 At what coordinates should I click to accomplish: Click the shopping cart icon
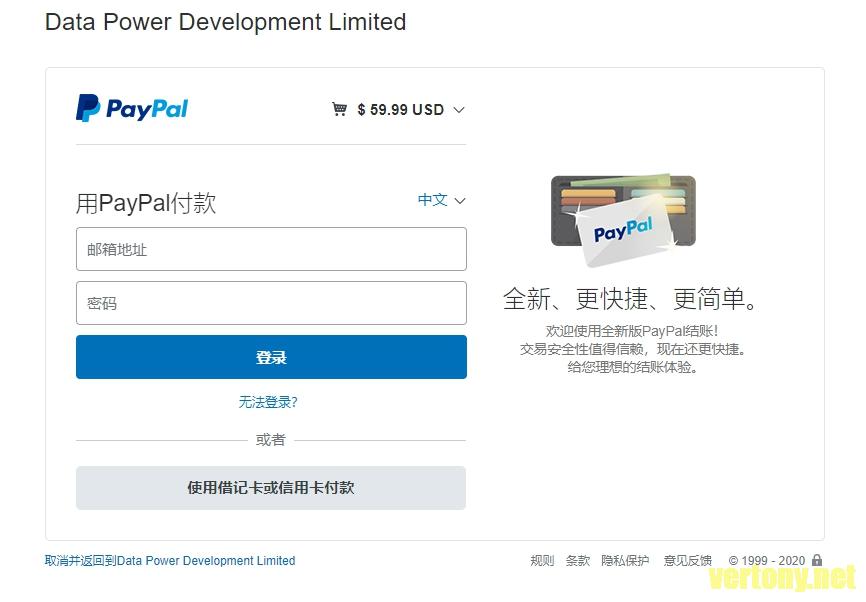pos(339,109)
